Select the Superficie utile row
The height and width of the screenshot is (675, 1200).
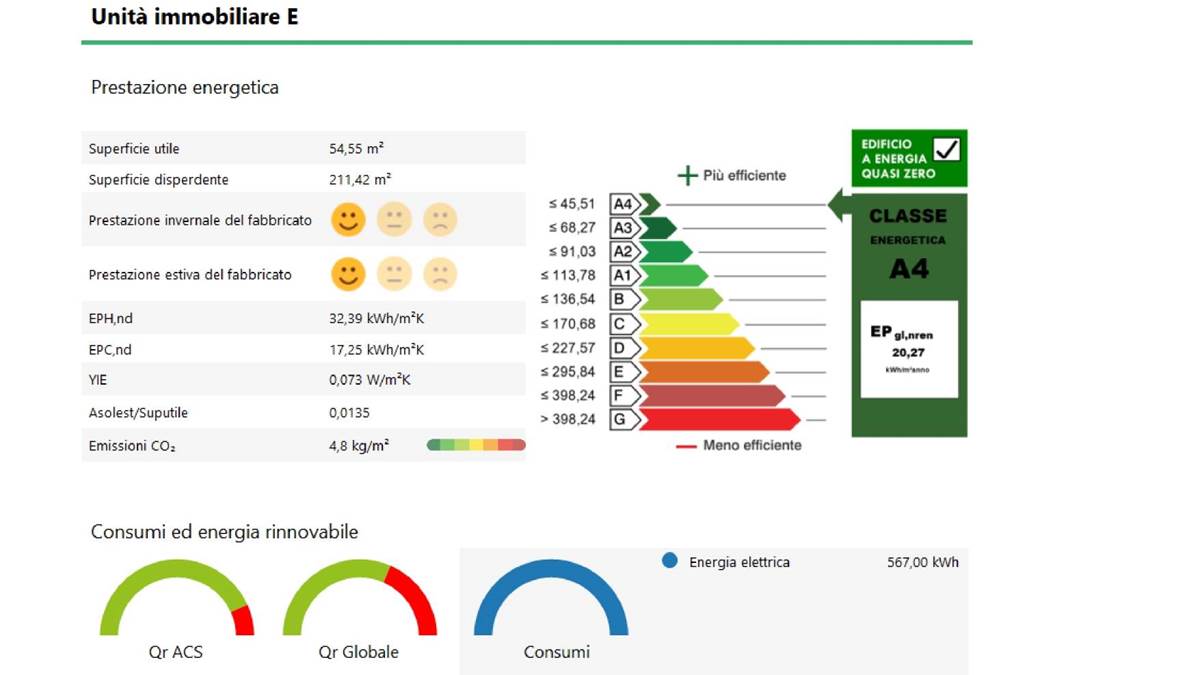[304, 148]
